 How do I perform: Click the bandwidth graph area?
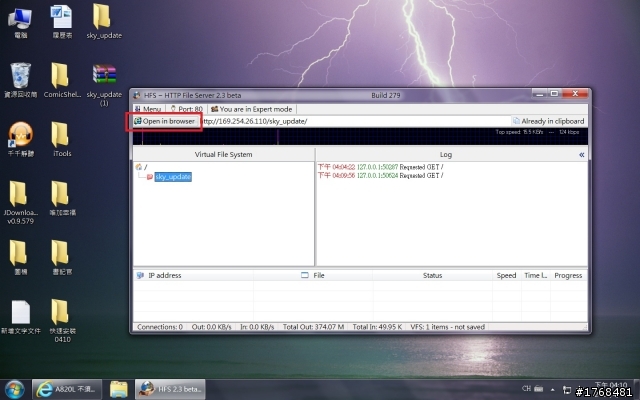coord(360,137)
